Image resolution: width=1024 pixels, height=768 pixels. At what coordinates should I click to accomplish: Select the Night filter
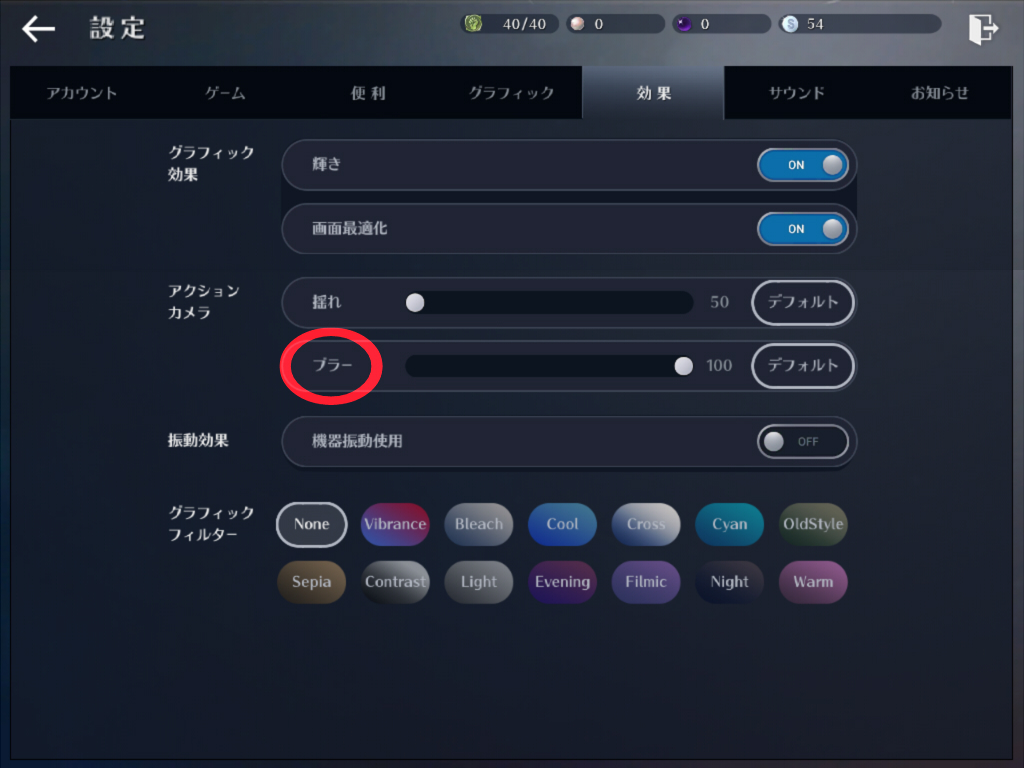click(729, 582)
